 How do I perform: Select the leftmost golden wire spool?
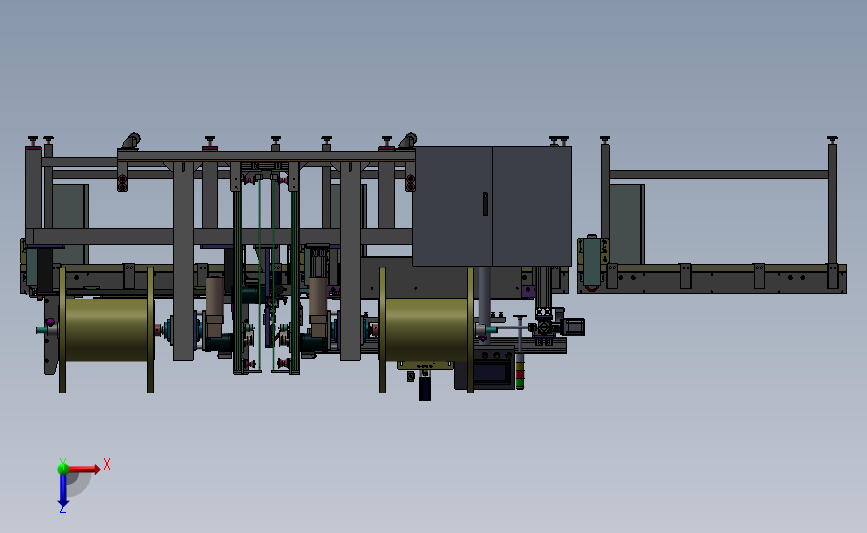click(106, 330)
